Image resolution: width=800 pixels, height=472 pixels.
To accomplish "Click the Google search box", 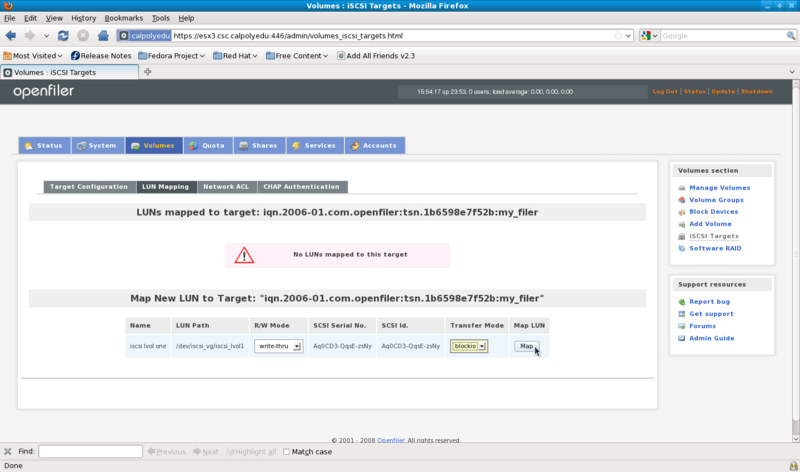I will [723, 36].
